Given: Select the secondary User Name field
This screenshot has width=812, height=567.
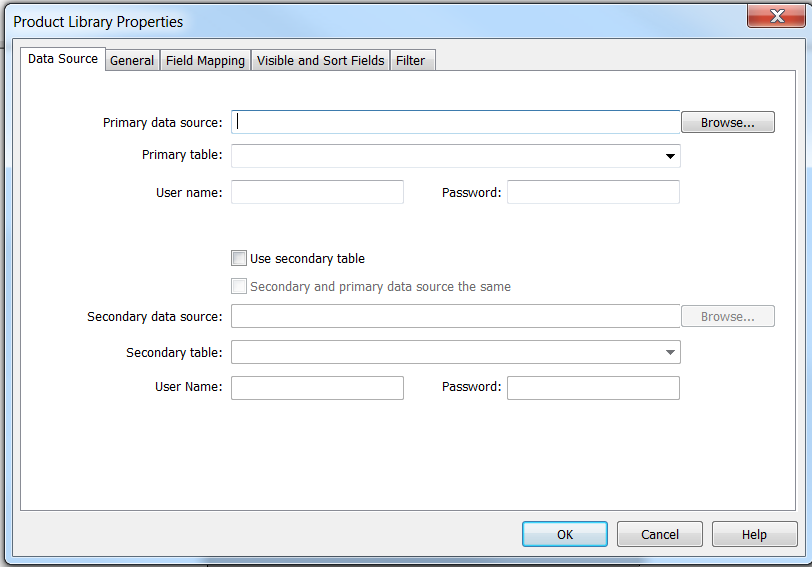Looking at the screenshot, I should pyautogui.click(x=317, y=387).
